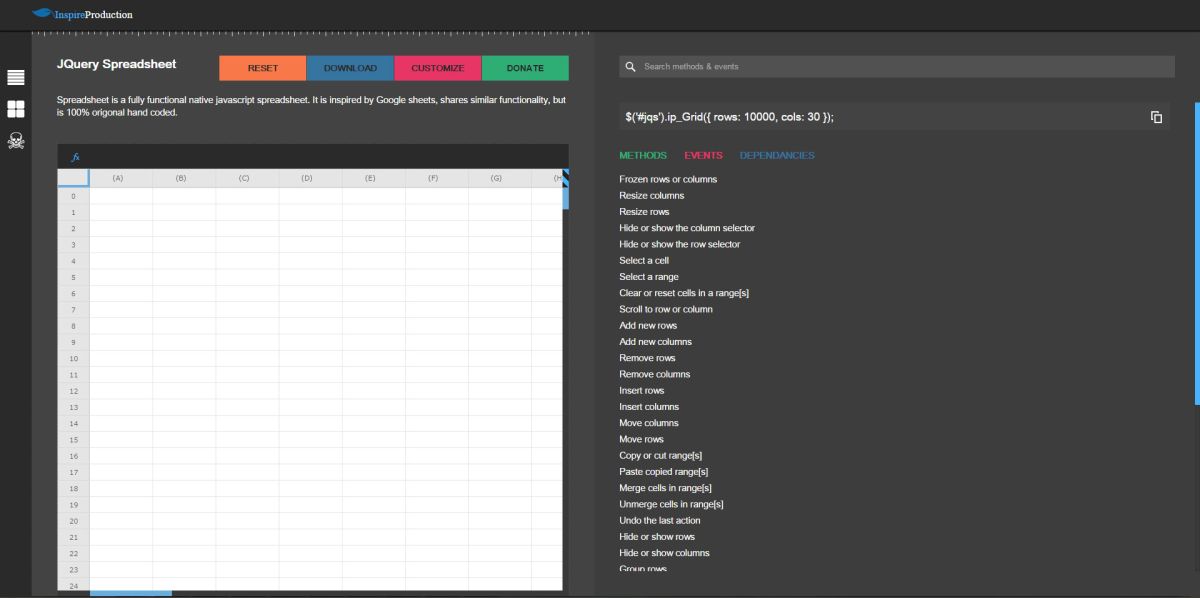Viewport: 1200px width, 598px height.
Task: Open 'Resize columns' method
Action: pyautogui.click(x=652, y=195)
